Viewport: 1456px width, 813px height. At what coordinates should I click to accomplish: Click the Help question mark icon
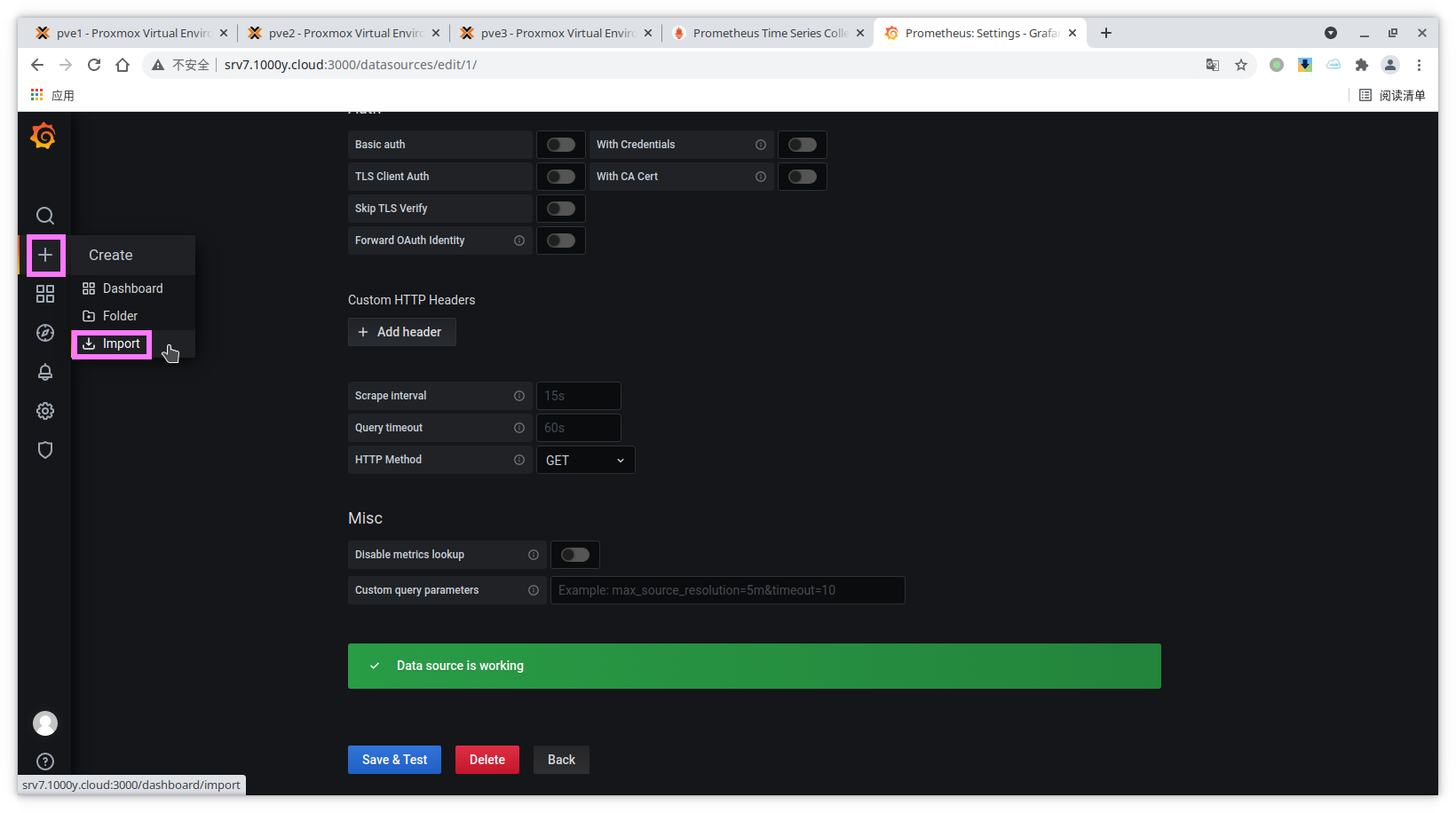click(45, 762)
